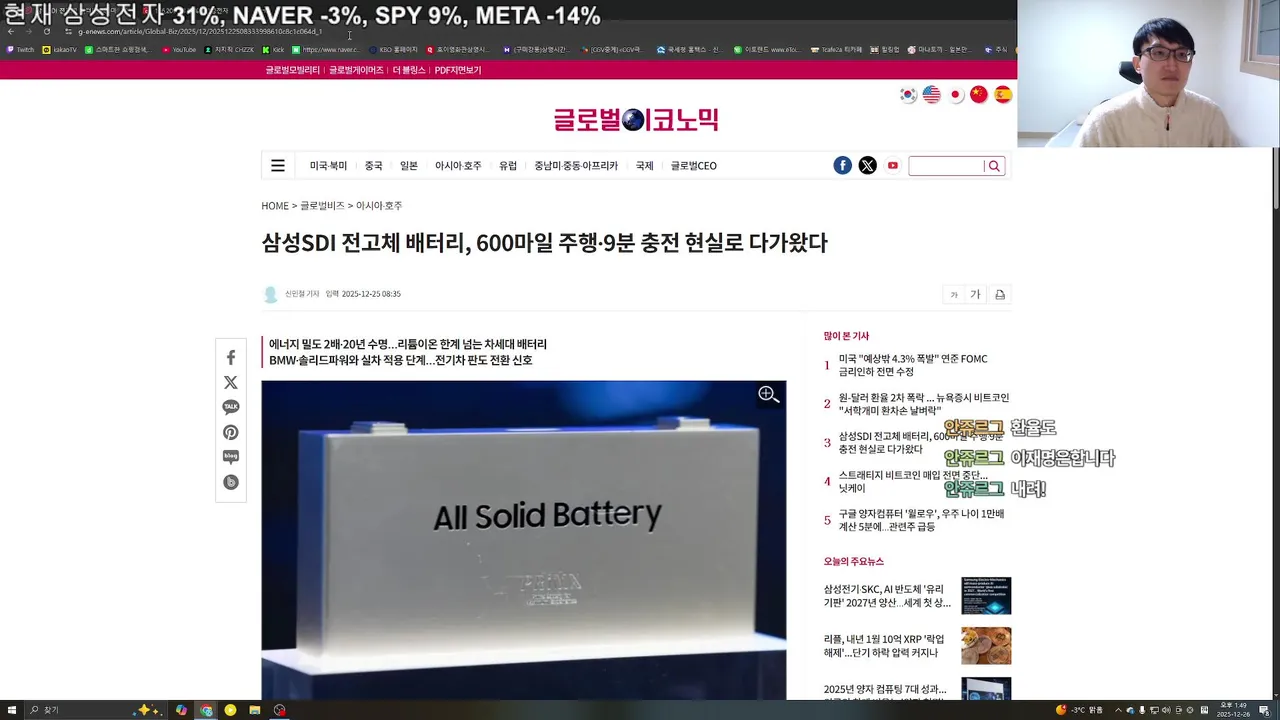Click the All Solid Battery article image
Screen dimensions: 1280x720
[x=523, y=540]
